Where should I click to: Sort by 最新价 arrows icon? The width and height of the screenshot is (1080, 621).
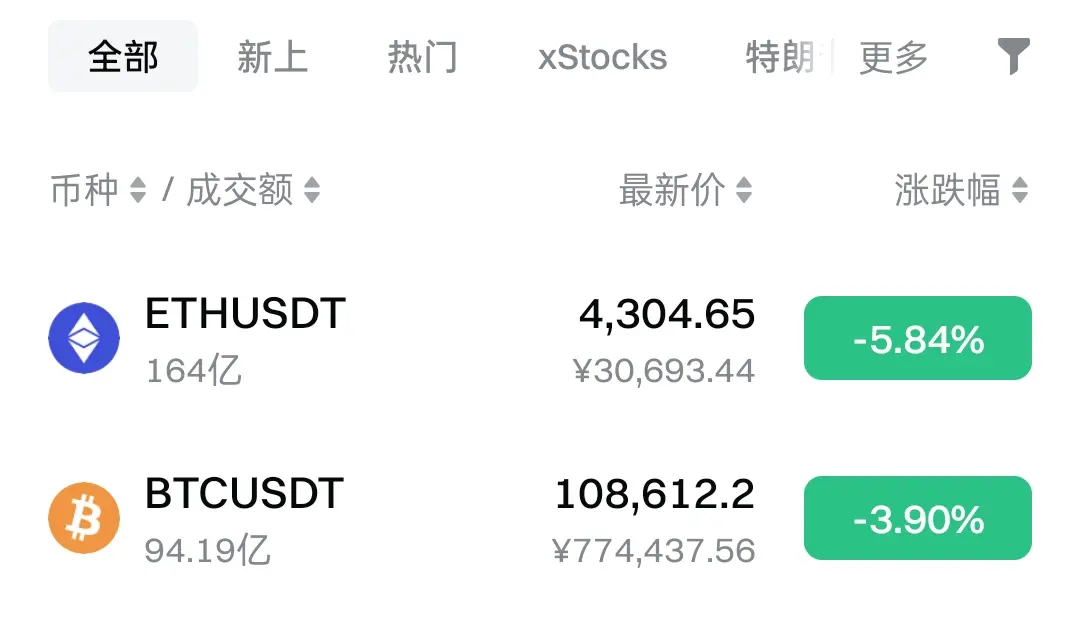(744, 190)
